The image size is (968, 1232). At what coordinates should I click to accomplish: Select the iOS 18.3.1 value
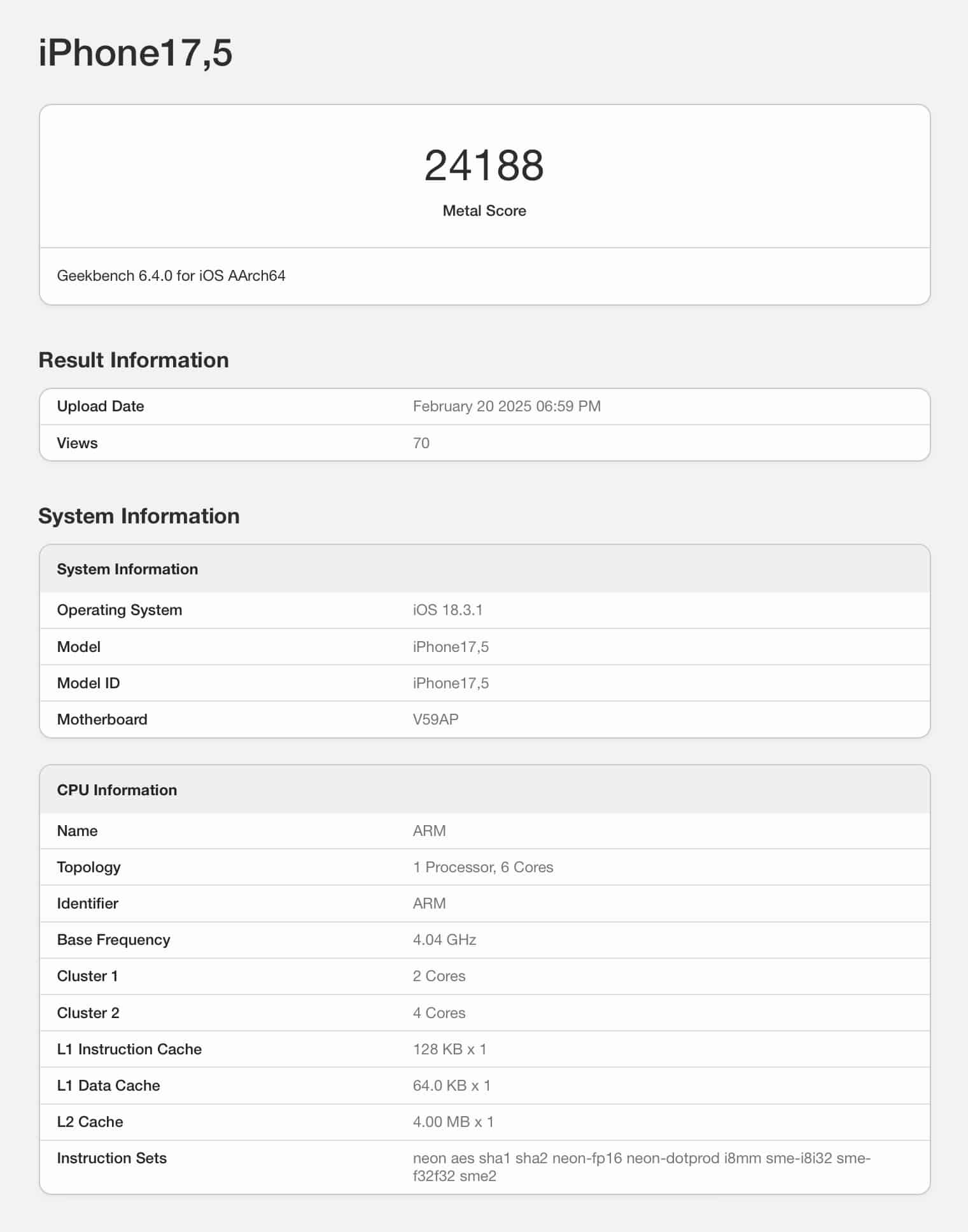(447, 610)
